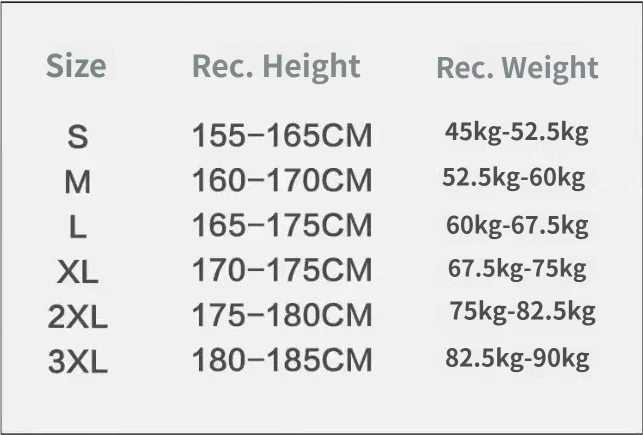Viewport: 643px width, 435px height.
Task: Click the 170–175CM height value
Action: point(282,270)
